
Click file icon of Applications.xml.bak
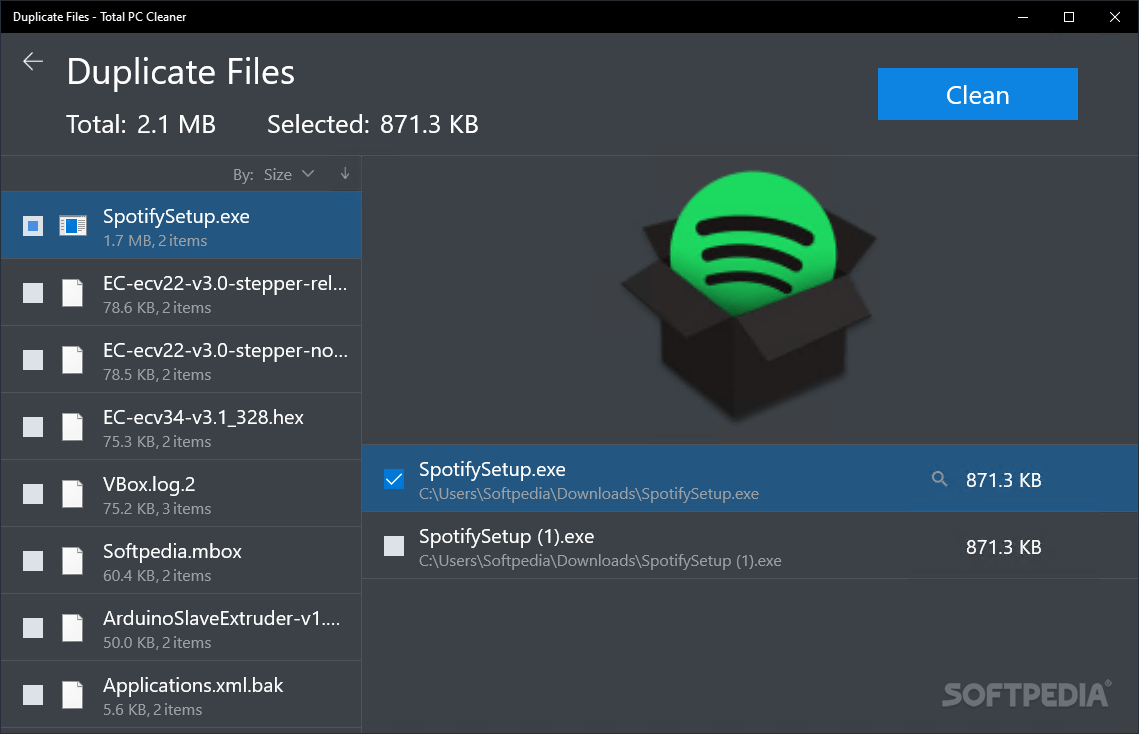point(73,694)
